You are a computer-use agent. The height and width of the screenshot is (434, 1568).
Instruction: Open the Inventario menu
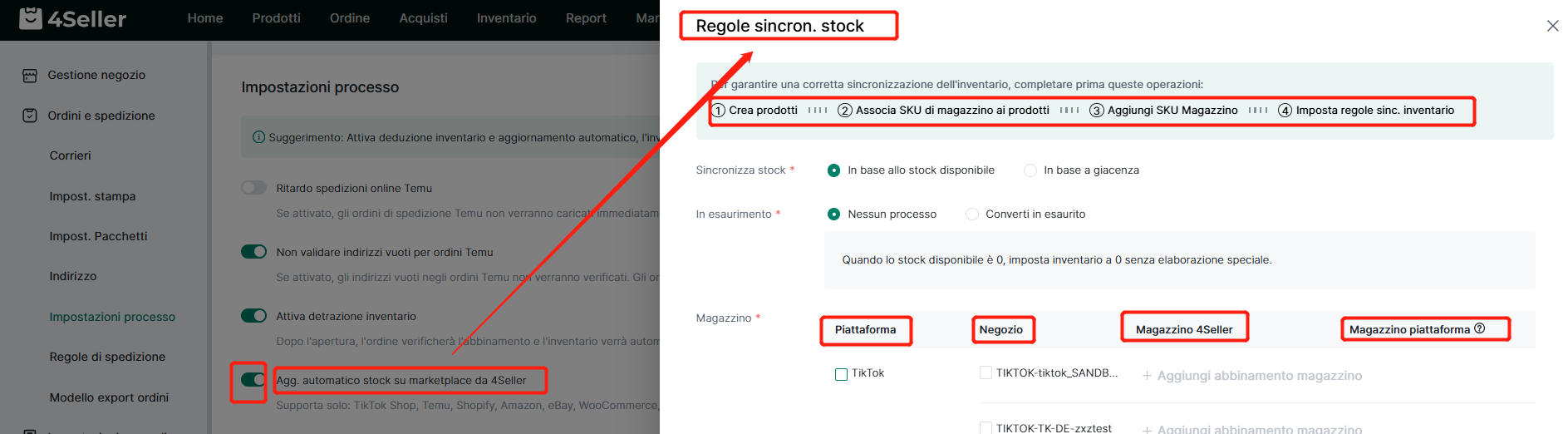[507, 18]
